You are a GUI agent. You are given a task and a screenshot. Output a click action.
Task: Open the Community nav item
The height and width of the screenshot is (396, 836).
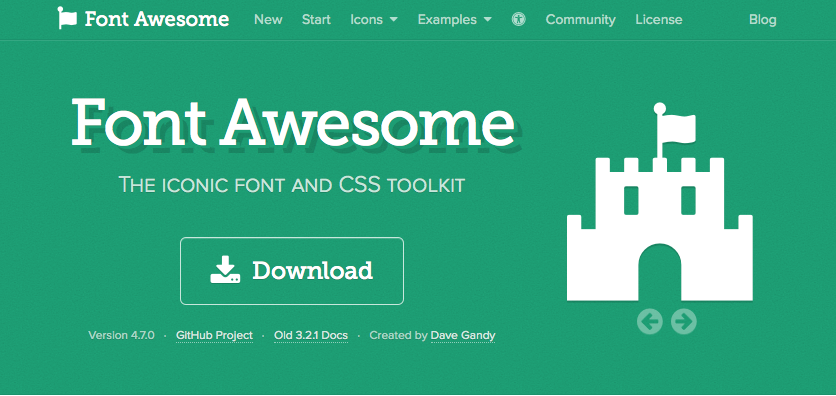(x=581, y=20)
